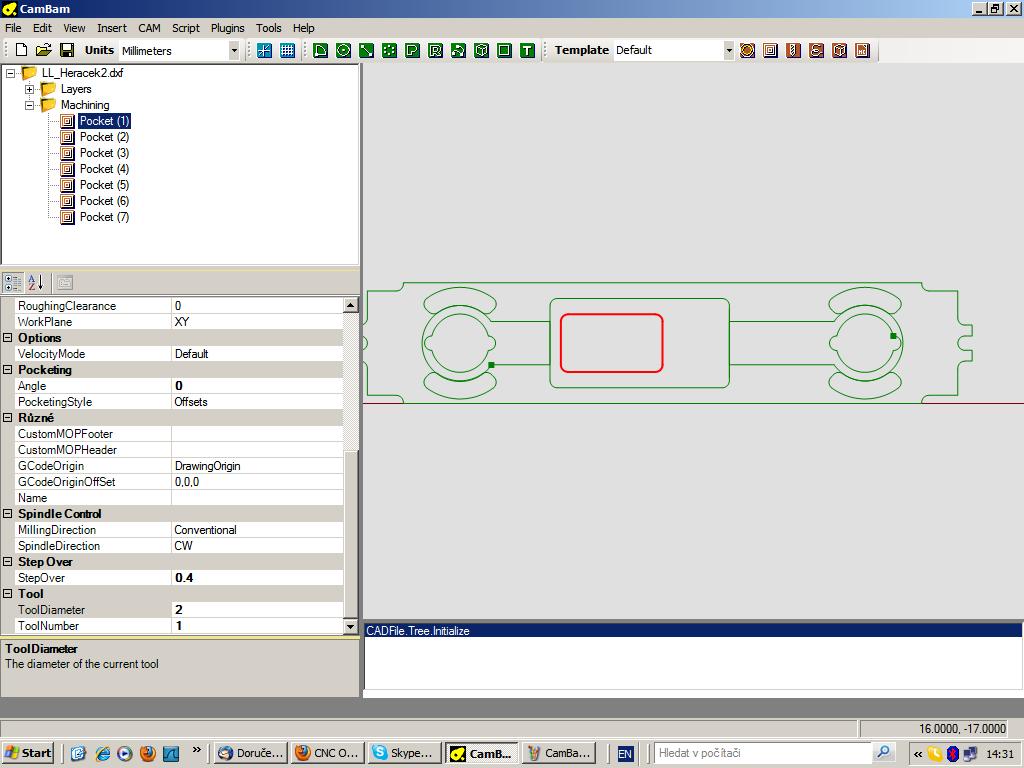Click the Save file icon
The height and width of the screenshot is (768, 1024).
67,50
